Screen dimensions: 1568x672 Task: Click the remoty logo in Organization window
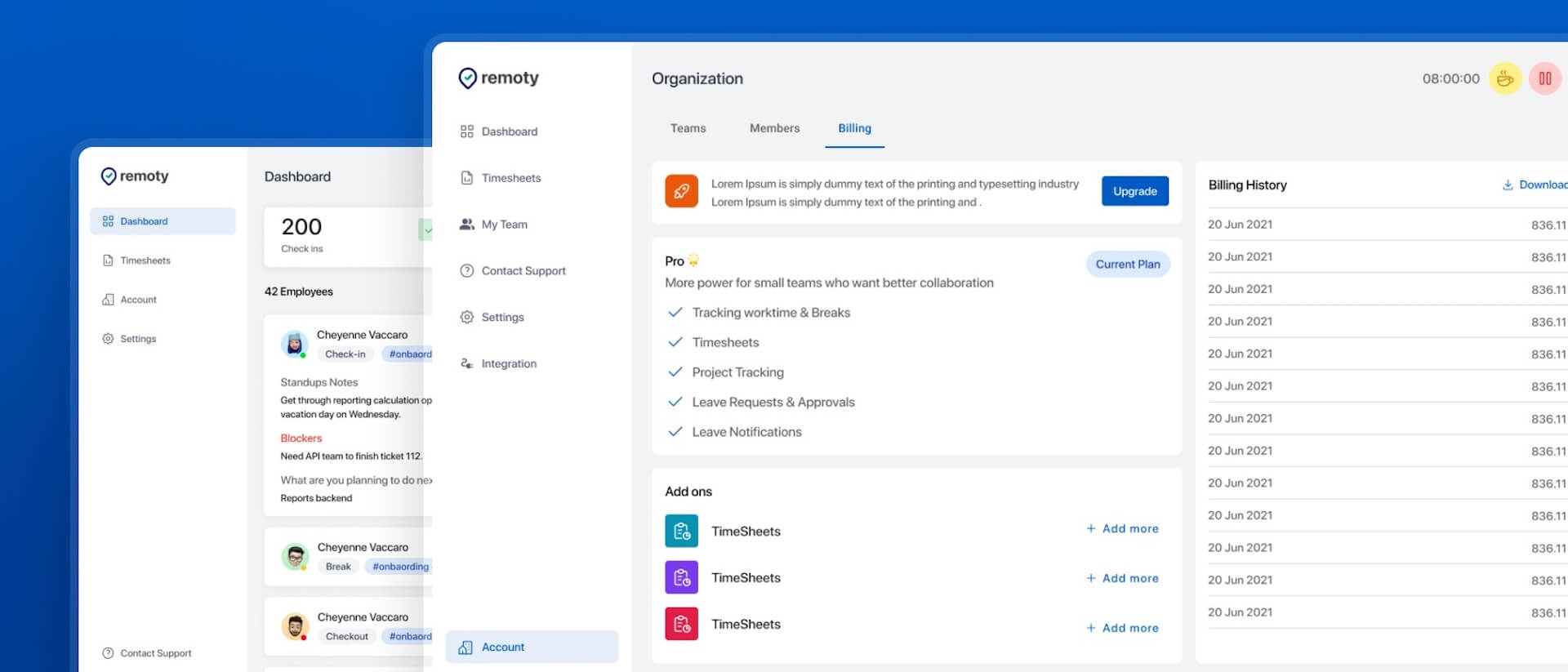(499, 78)
